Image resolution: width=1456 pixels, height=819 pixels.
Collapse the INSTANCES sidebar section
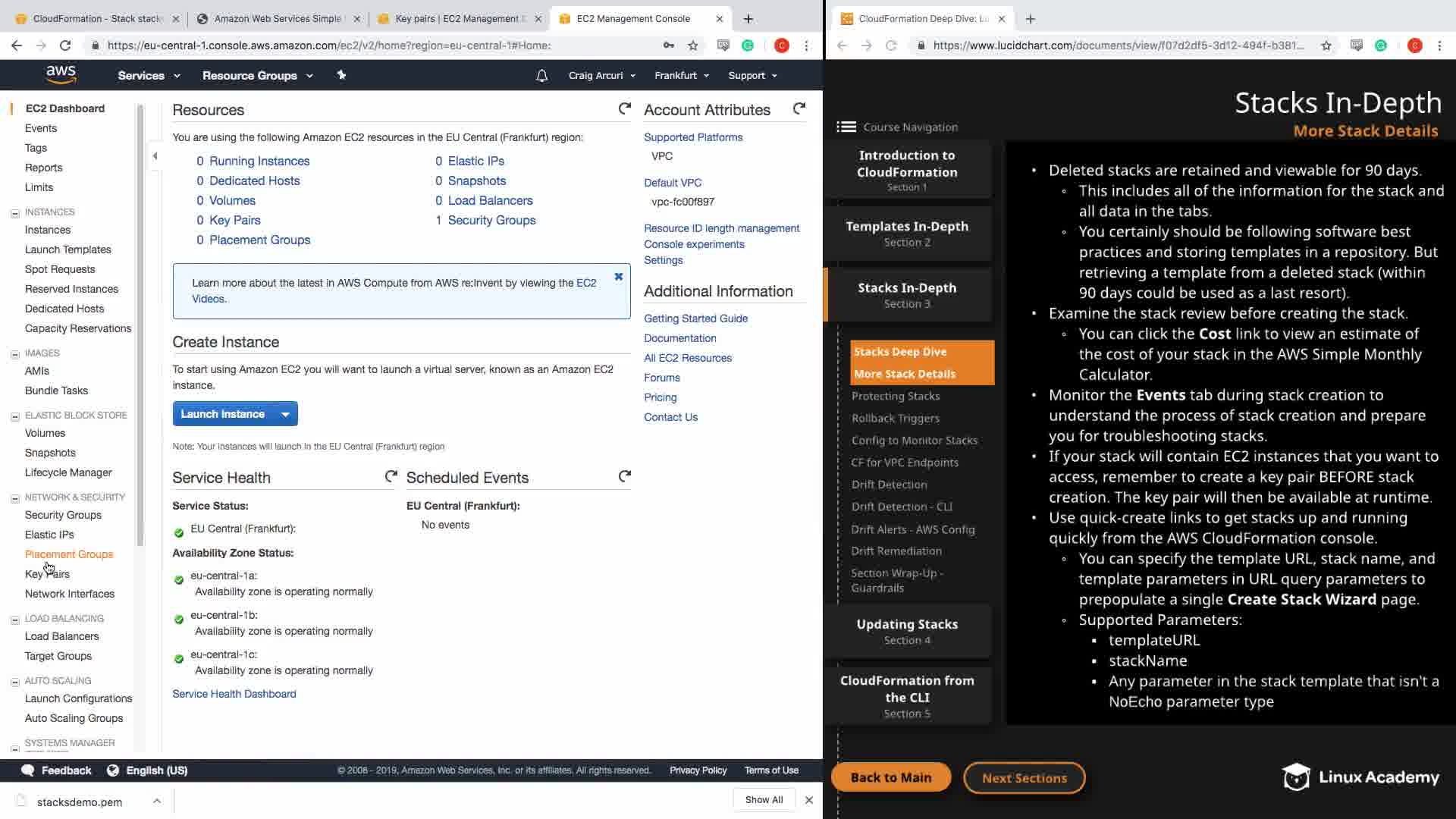tap(15, 213)
